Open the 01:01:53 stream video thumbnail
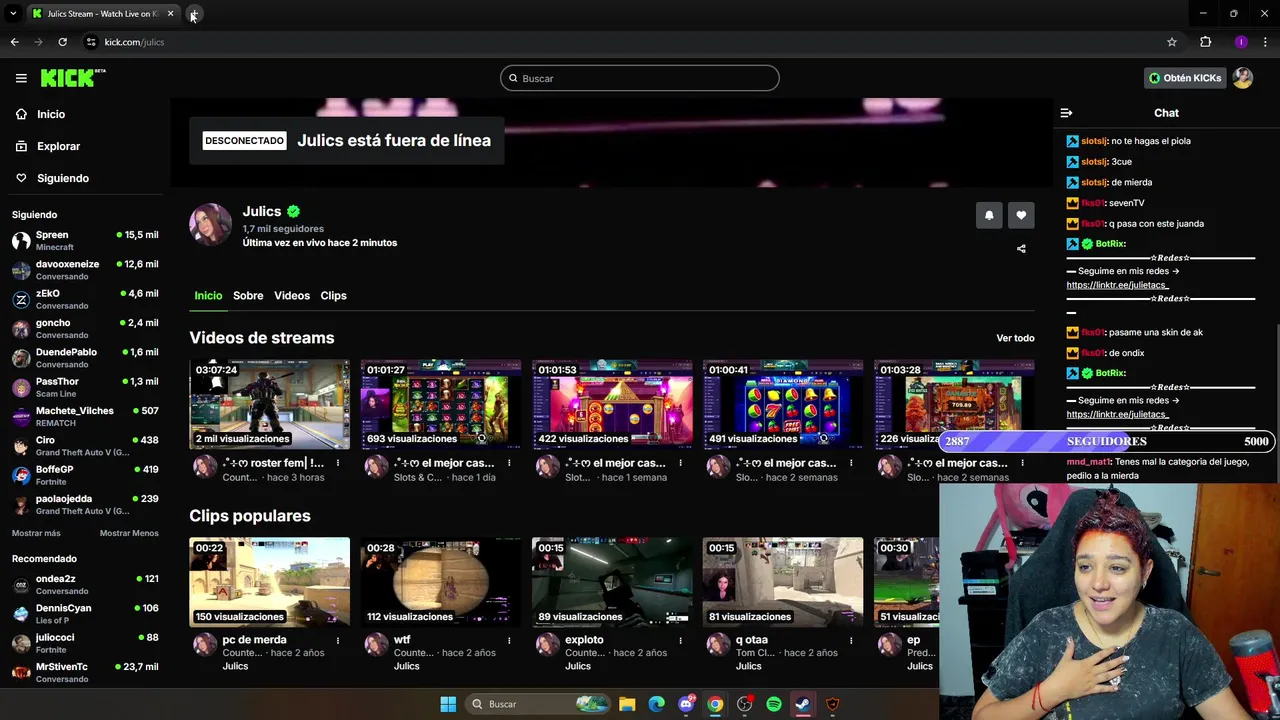 coord(612,404)
